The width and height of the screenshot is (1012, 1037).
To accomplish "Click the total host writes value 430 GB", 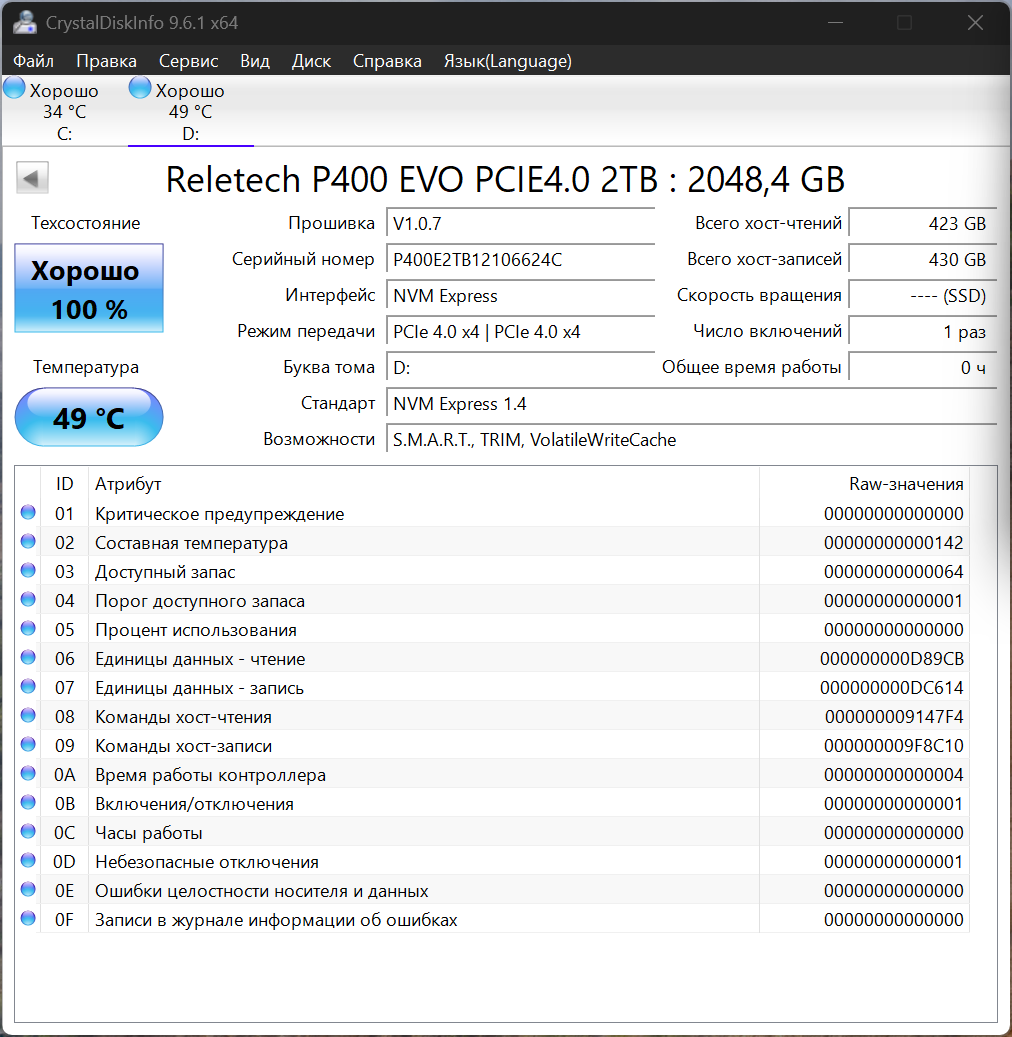I will tap(923, 259).
